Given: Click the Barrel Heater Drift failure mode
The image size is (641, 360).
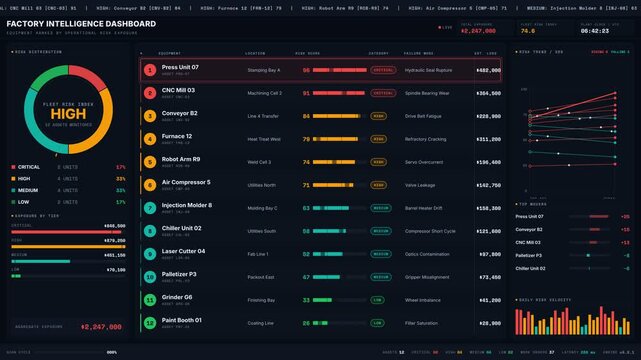Looking at the screenshot, I should coord(424,208).
